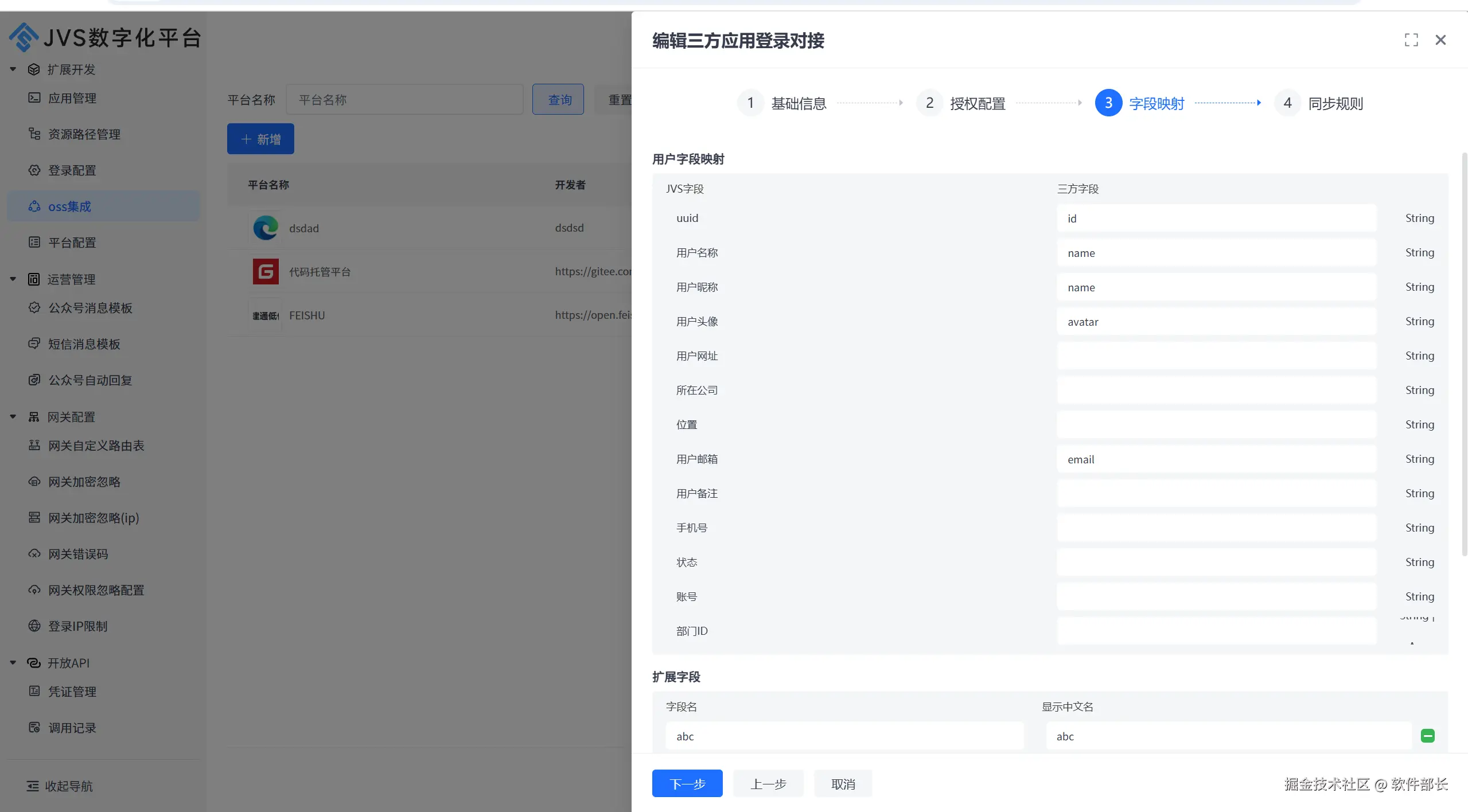Collapse the 开放API menu group
Image resolution: width=1468 pixels, height=812 pixels.
13,663
